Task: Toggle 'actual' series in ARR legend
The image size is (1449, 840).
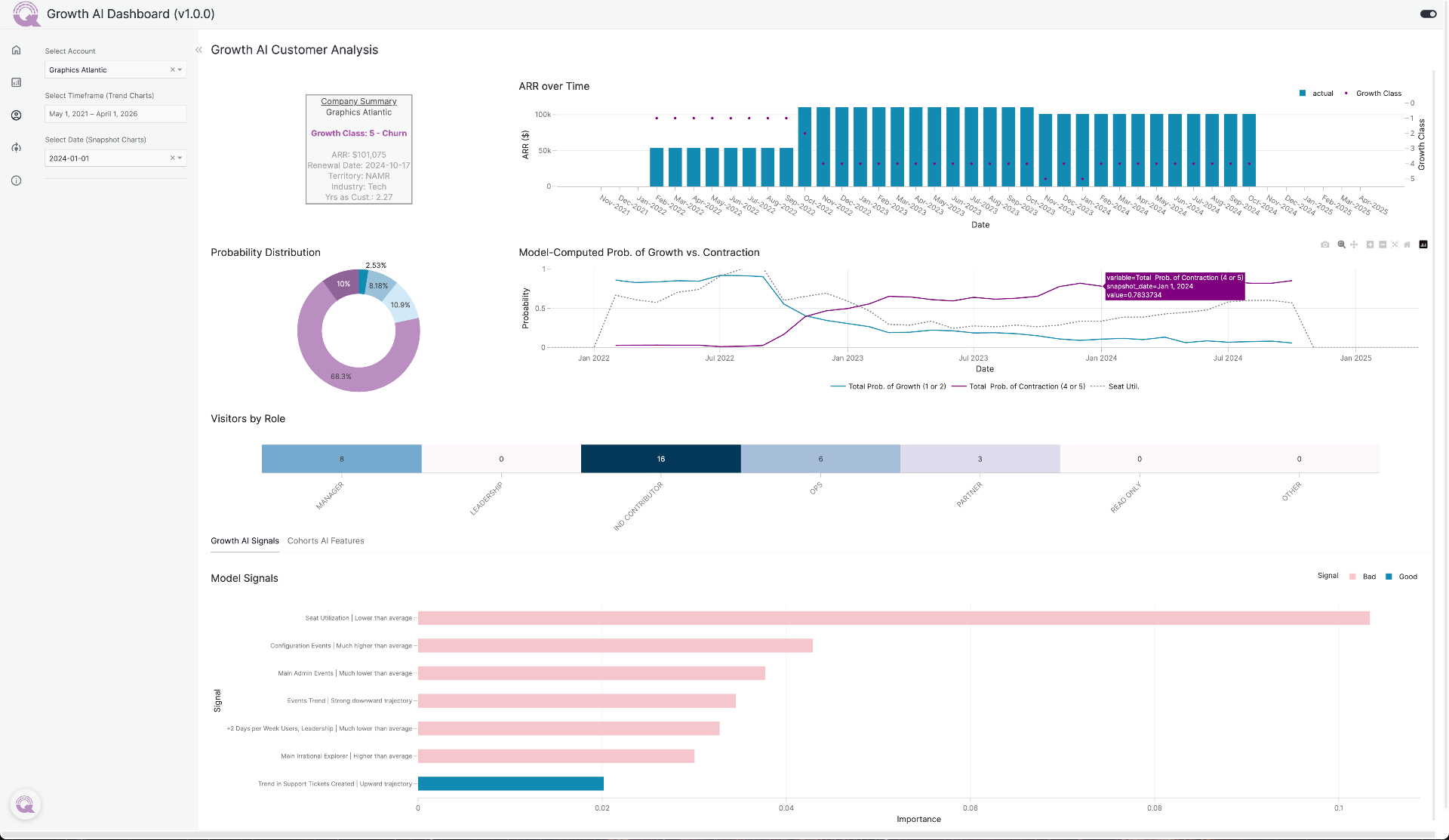Action: 1316,94
